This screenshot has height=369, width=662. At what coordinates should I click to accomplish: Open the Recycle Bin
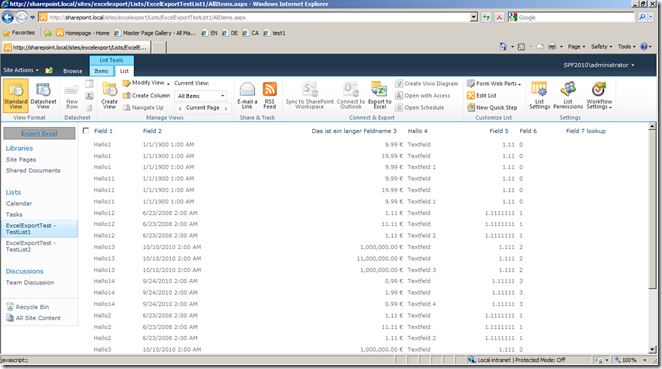point(28,307)
